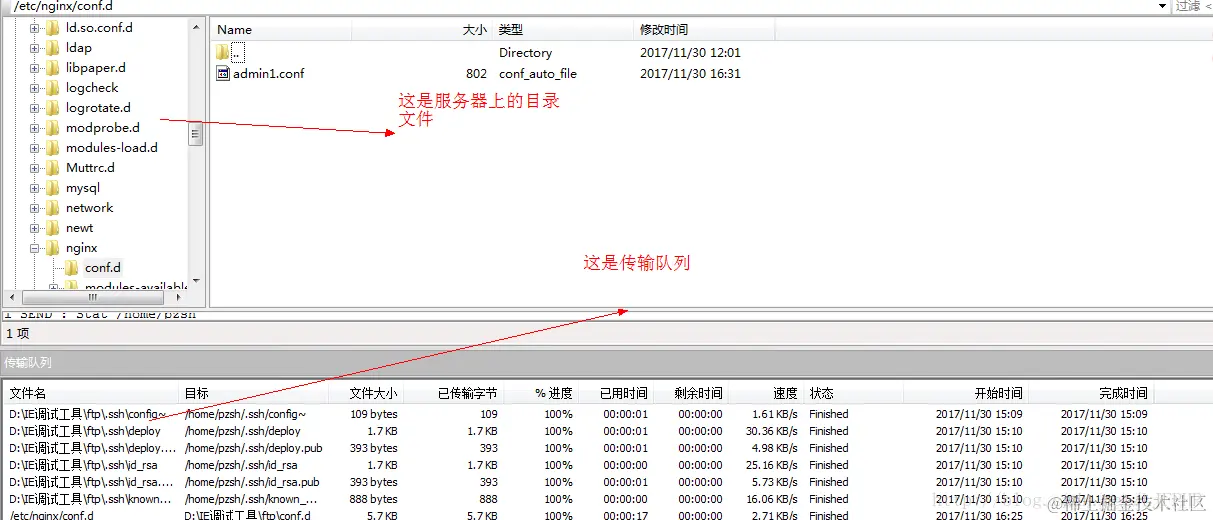1213x520 pixels.
Task: Click the folder tree horizontal scrollbar thumb
Action: pos(92,297)
